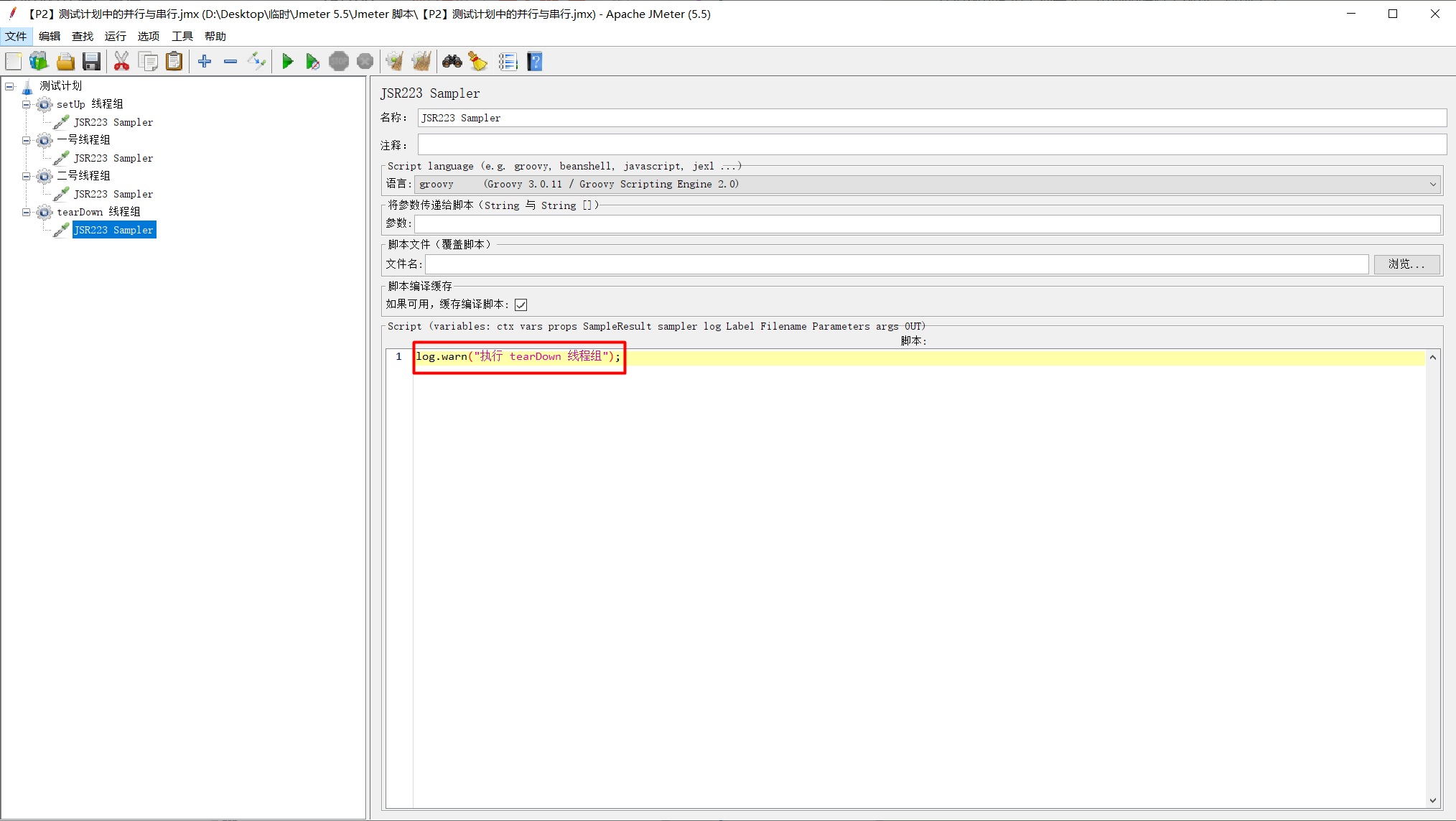Screen dimensions: 1456x821
Task: Click the 注释 comment input field
Action: [x=932, y=145]
